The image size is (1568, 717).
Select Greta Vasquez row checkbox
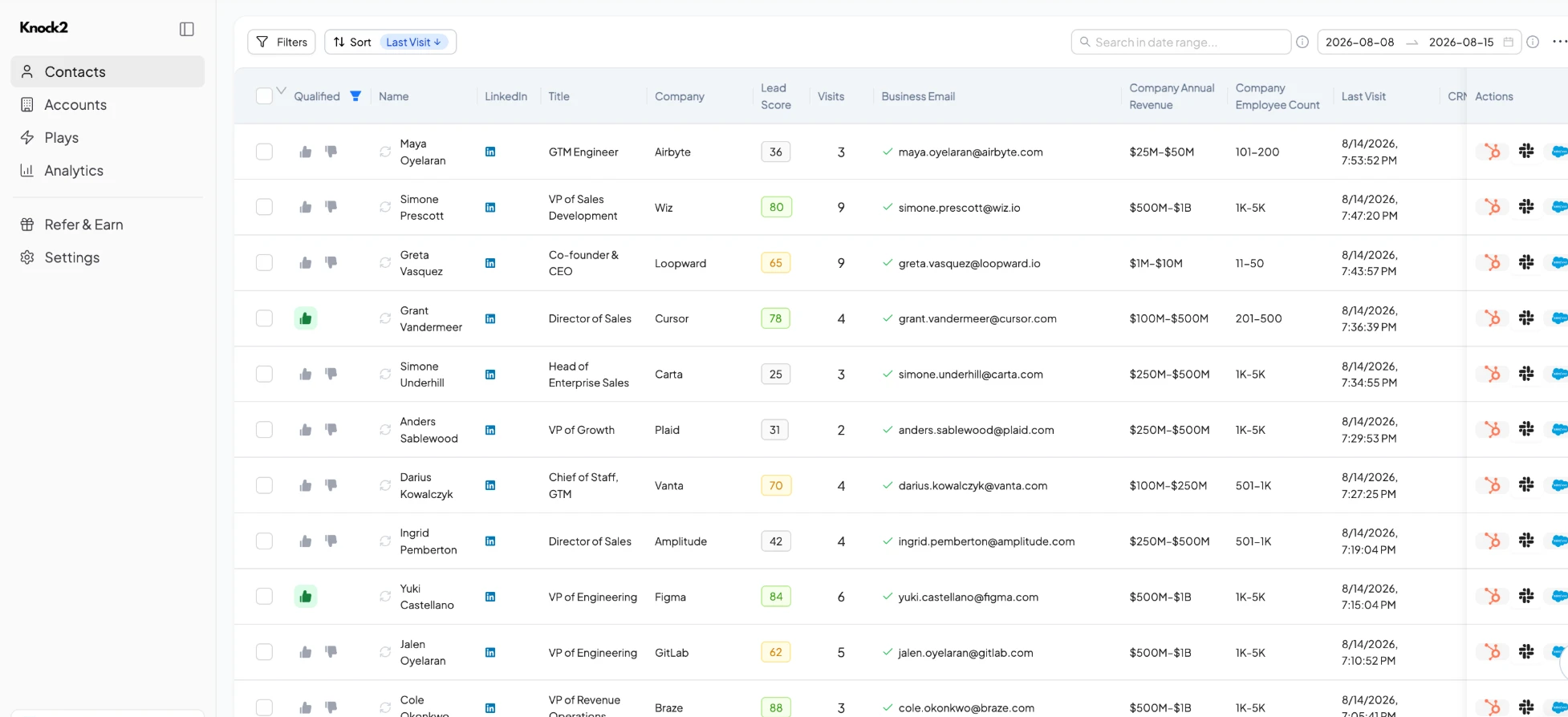pos(264,262)
